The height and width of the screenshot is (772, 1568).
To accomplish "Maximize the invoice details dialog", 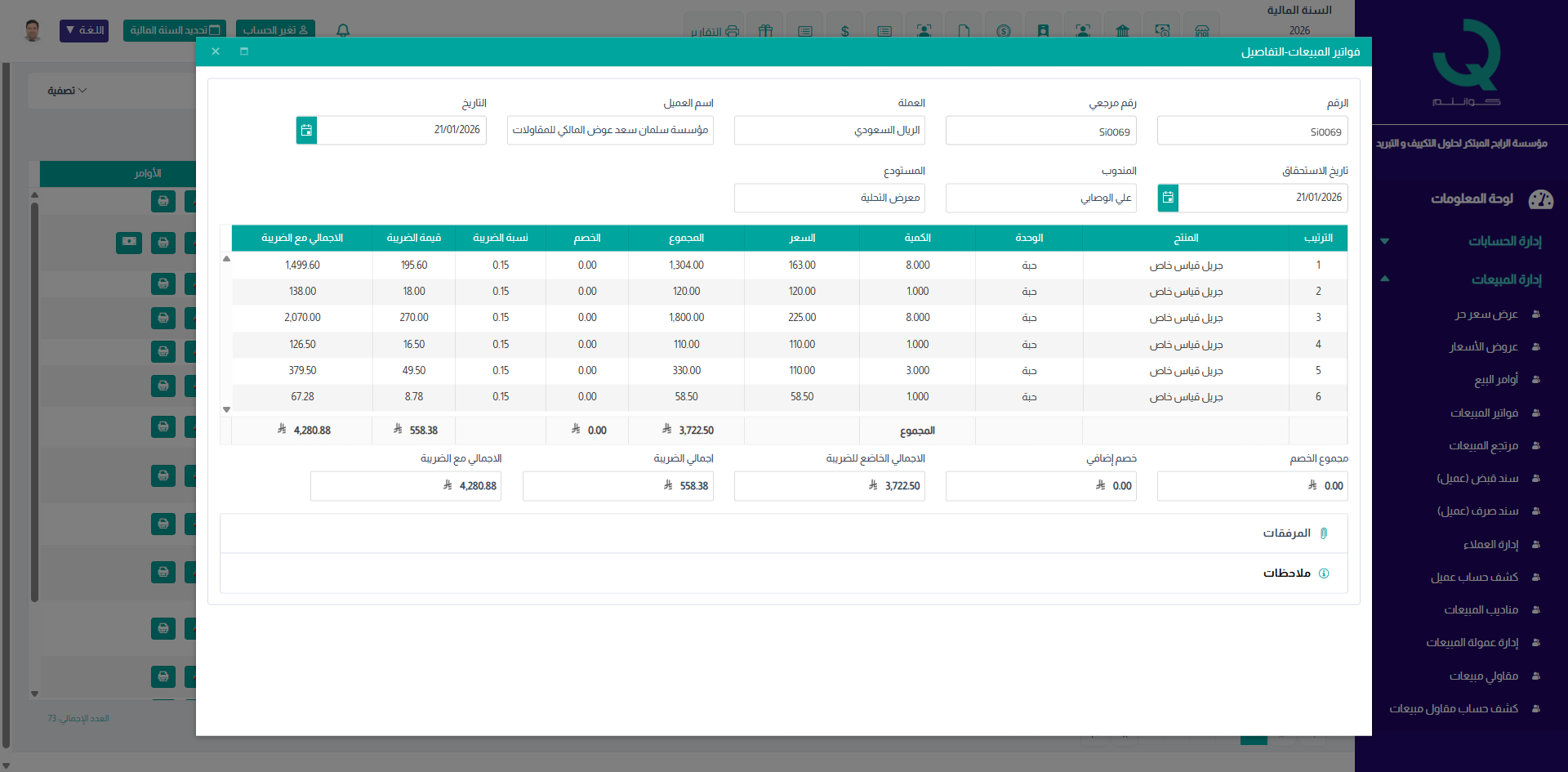I will coord(243,51).
